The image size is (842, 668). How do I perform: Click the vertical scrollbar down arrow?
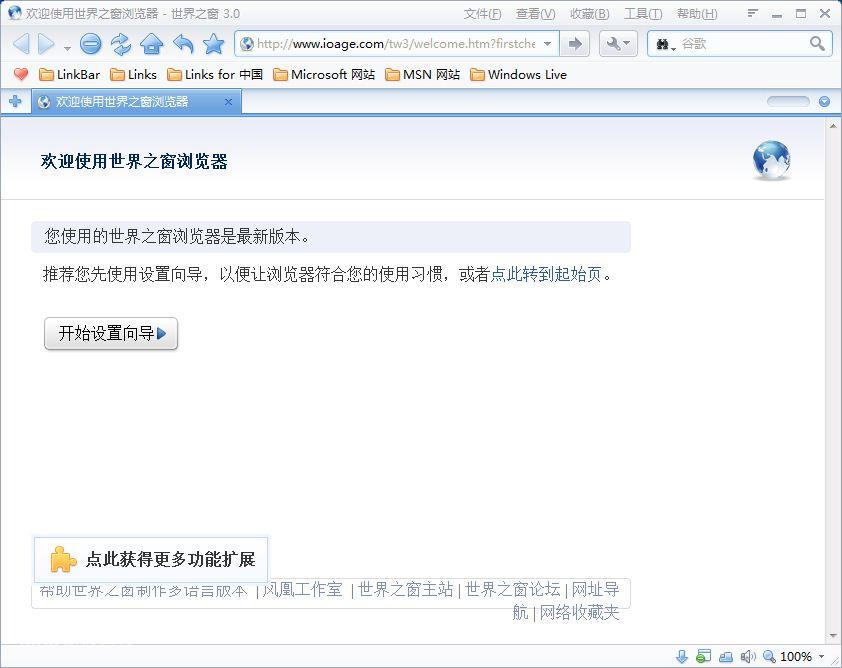click(x=833, y=636)
